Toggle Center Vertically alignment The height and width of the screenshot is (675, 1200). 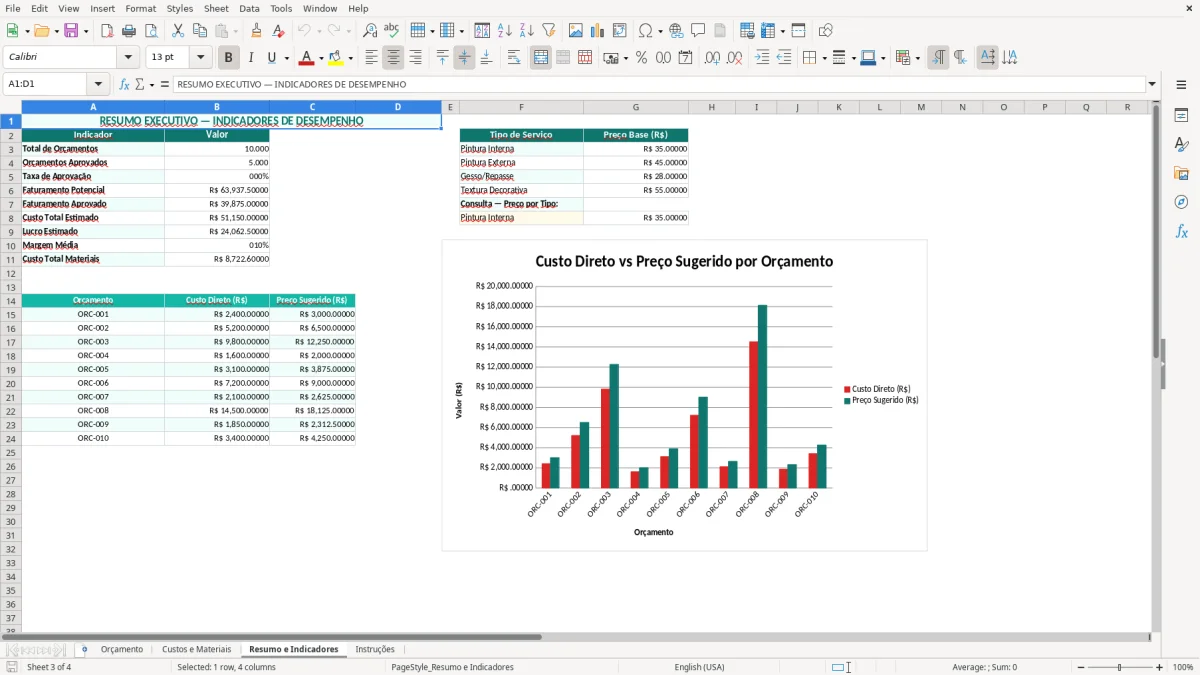464,58
